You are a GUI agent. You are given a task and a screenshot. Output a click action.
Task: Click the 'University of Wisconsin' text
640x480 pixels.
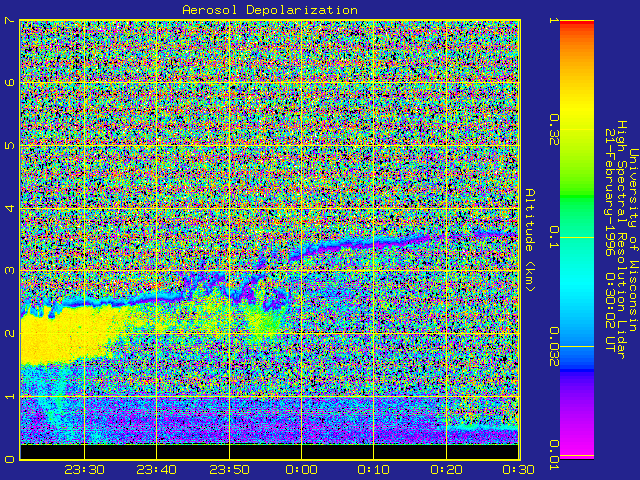click(633, 240)
